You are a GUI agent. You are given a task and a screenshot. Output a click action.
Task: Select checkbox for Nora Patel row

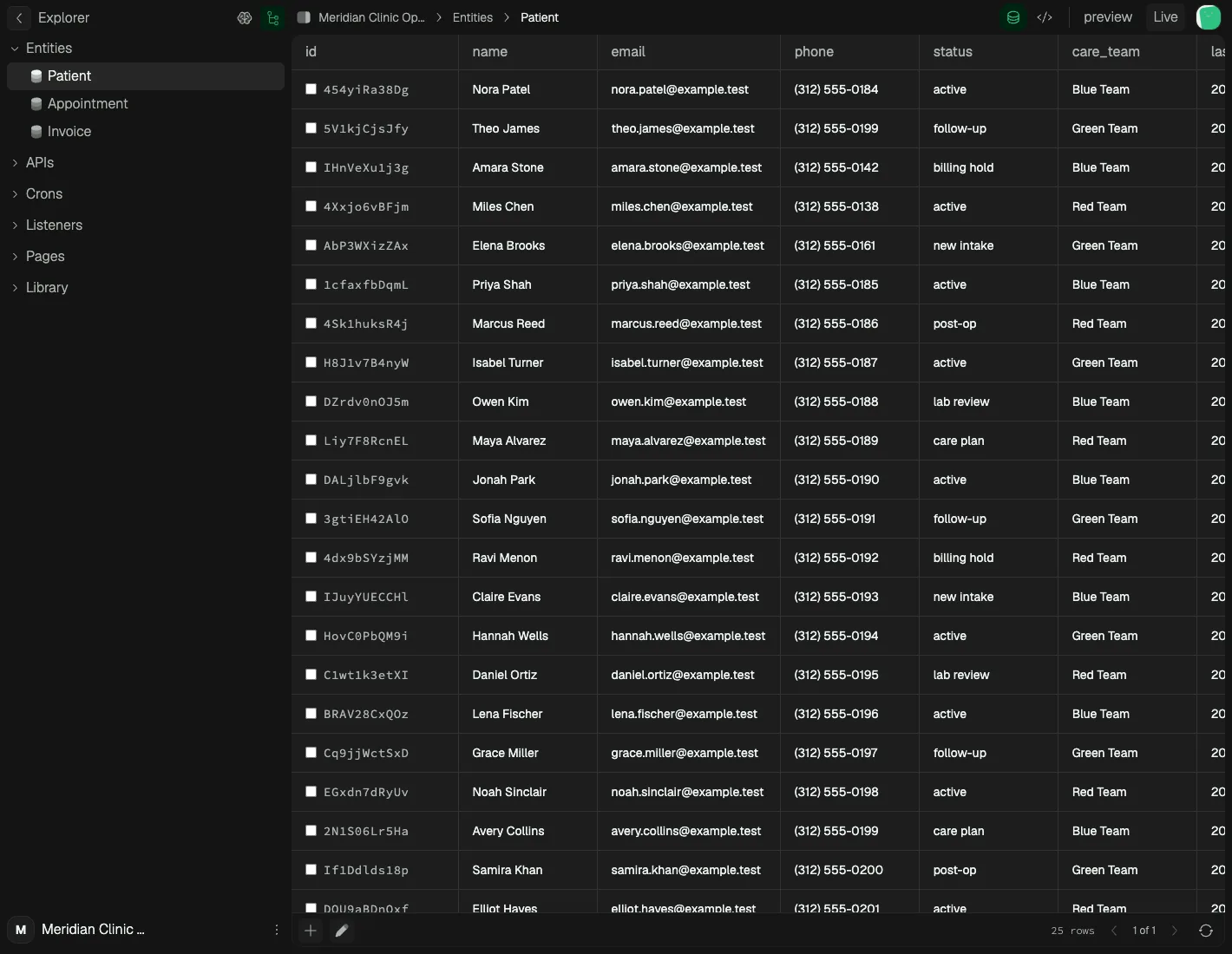(x=311, y=88)
